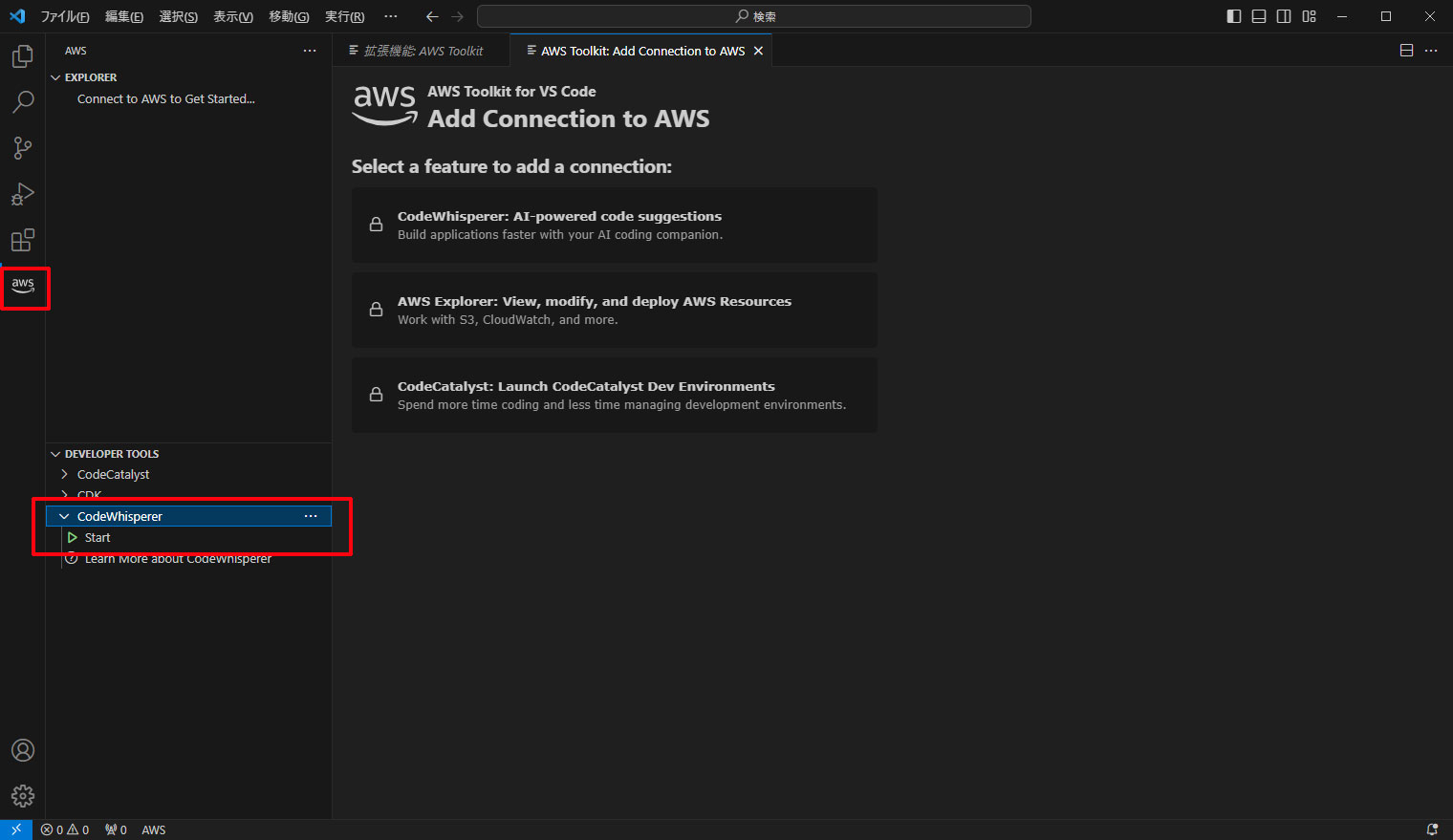Viewport: 1453px width, 840px height.
Task: Select AWS Explorer feature card
Action: point(615,310)
